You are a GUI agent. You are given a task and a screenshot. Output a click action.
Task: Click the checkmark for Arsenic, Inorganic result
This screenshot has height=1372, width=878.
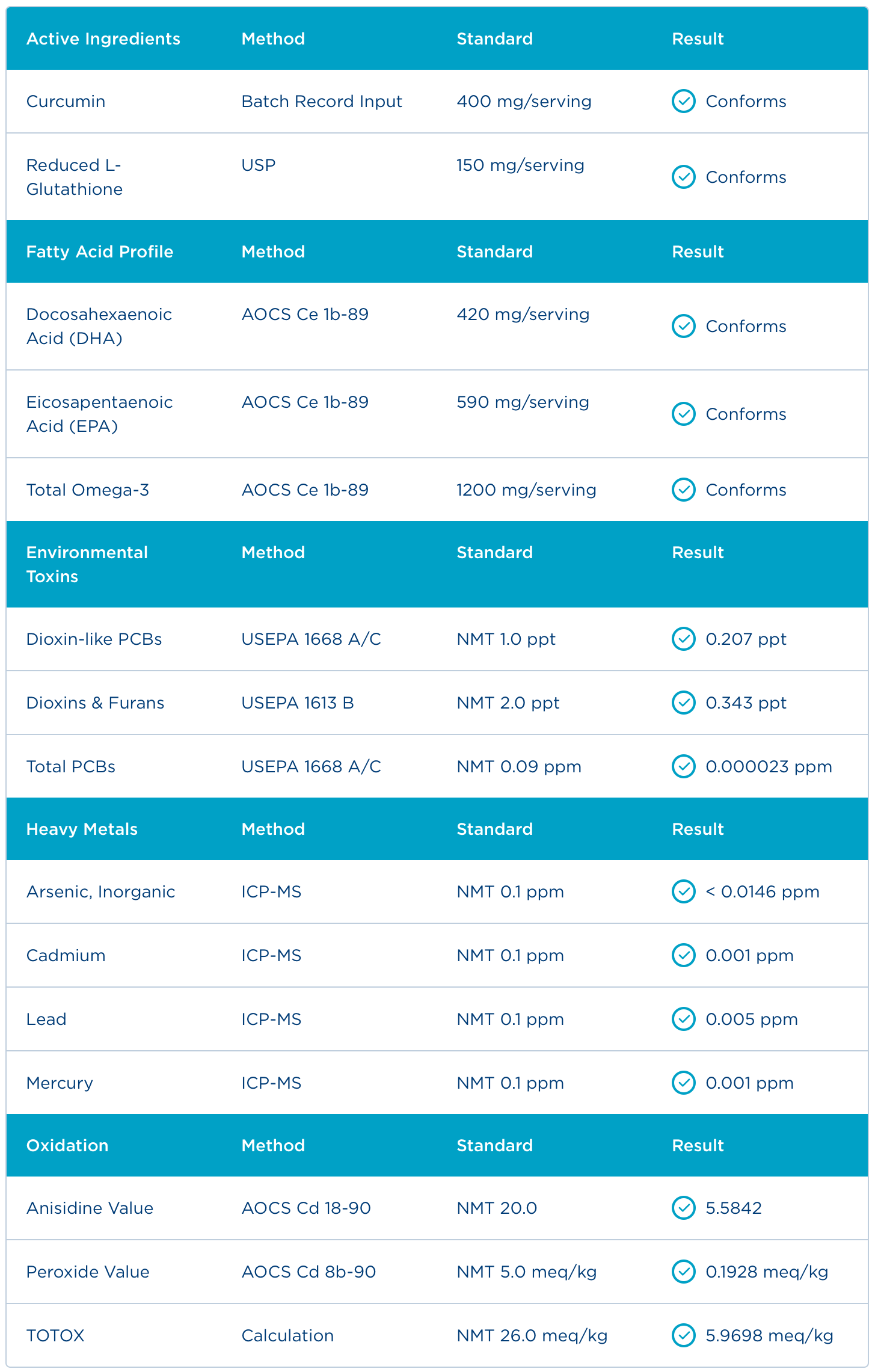tap(683, 891)
